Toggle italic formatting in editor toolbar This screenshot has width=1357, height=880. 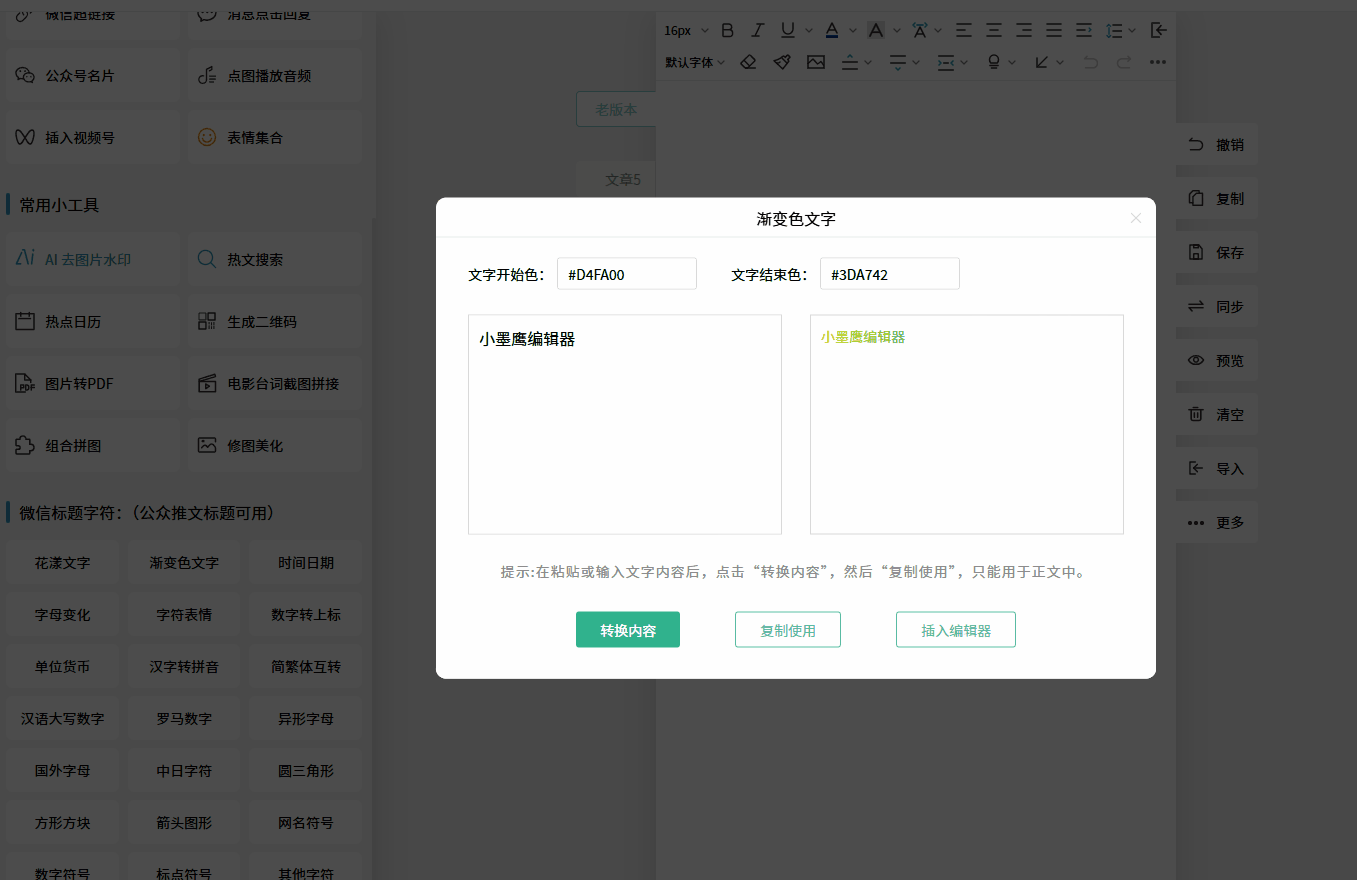757,30
